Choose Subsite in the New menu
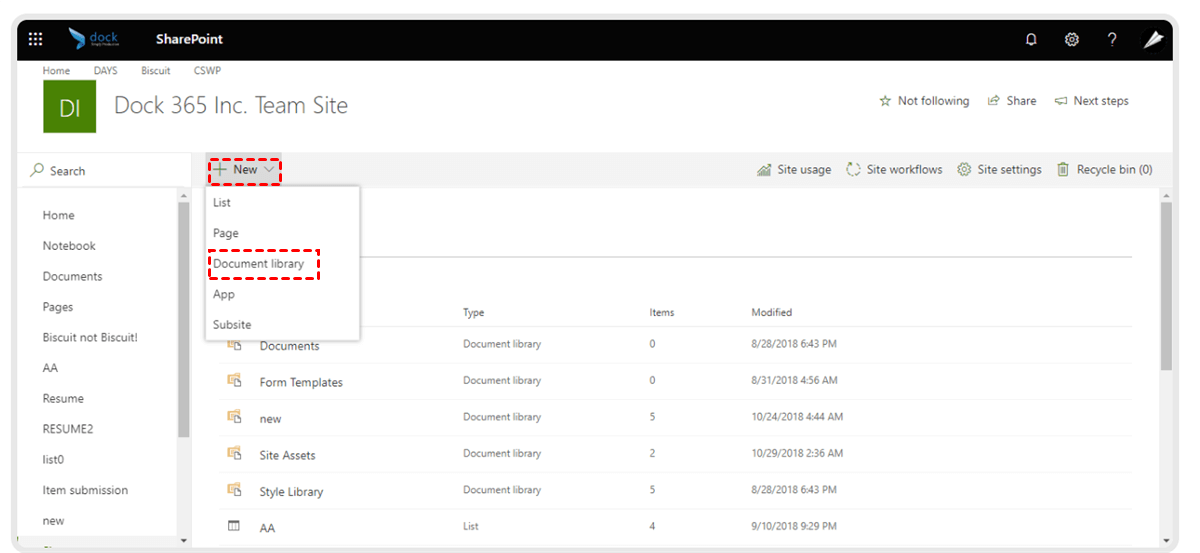This screenshot has width=1200, height=553. tap(232, 325)
